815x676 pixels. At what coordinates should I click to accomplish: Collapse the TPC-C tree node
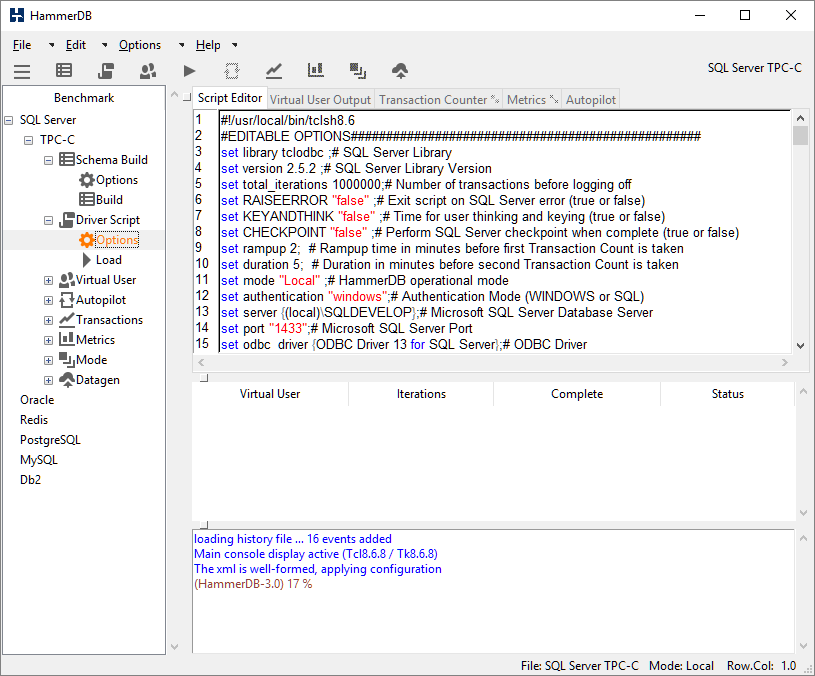pos(29,140)
